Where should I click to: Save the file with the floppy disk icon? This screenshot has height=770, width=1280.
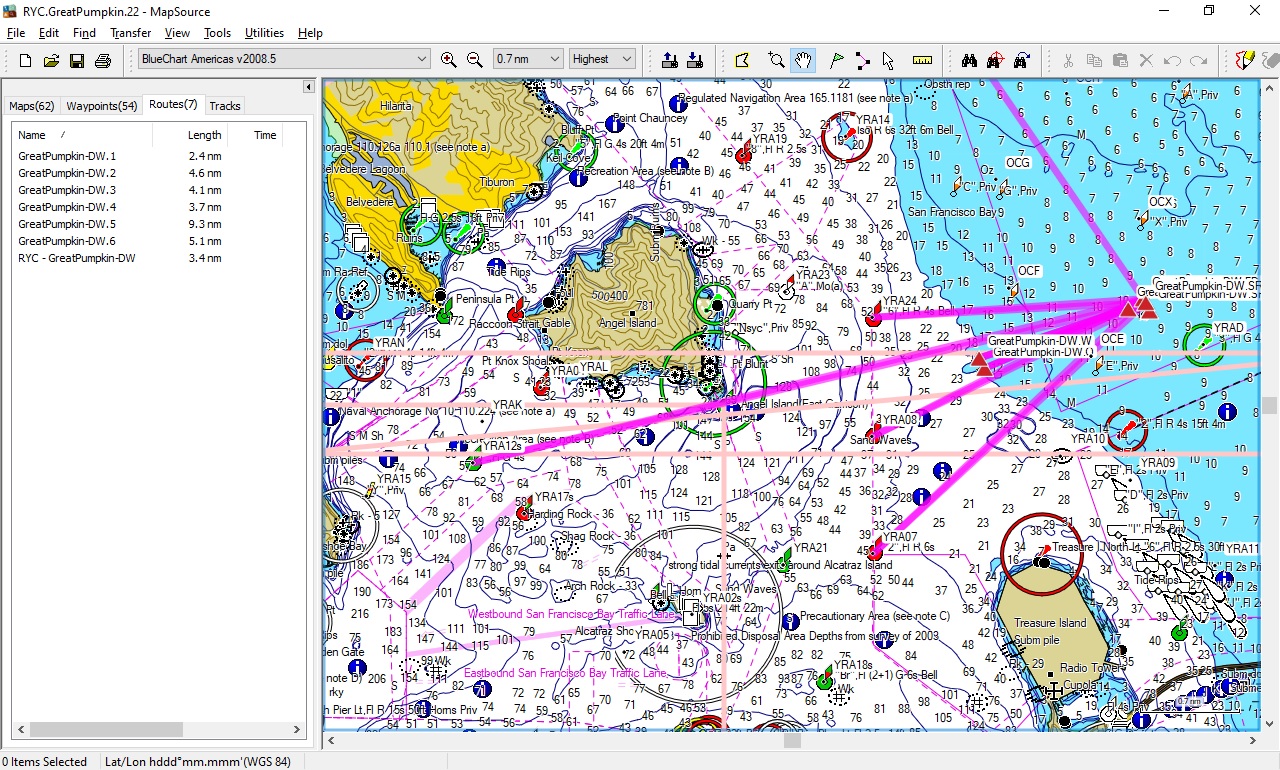click(77, 60)
